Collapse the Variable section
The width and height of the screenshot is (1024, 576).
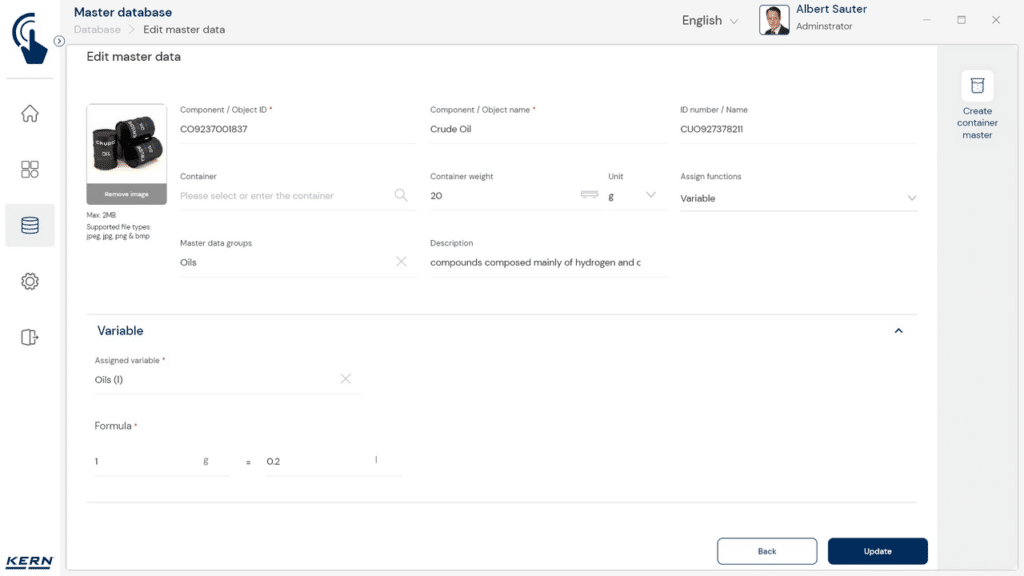(x=898, y=331)
